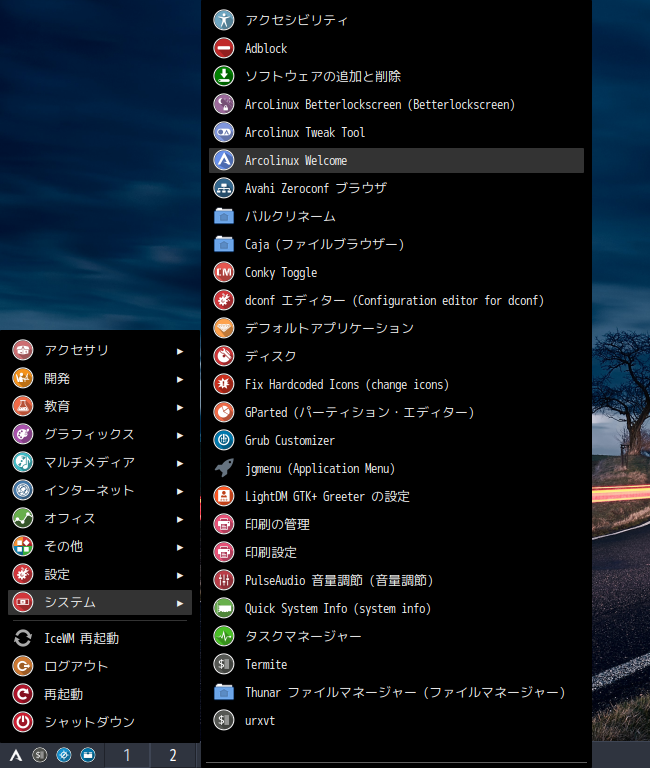The height and width of the screenshot is (768, 650).
Task: Expand the 開発 submenu arrow
Action: pos(180,379)
